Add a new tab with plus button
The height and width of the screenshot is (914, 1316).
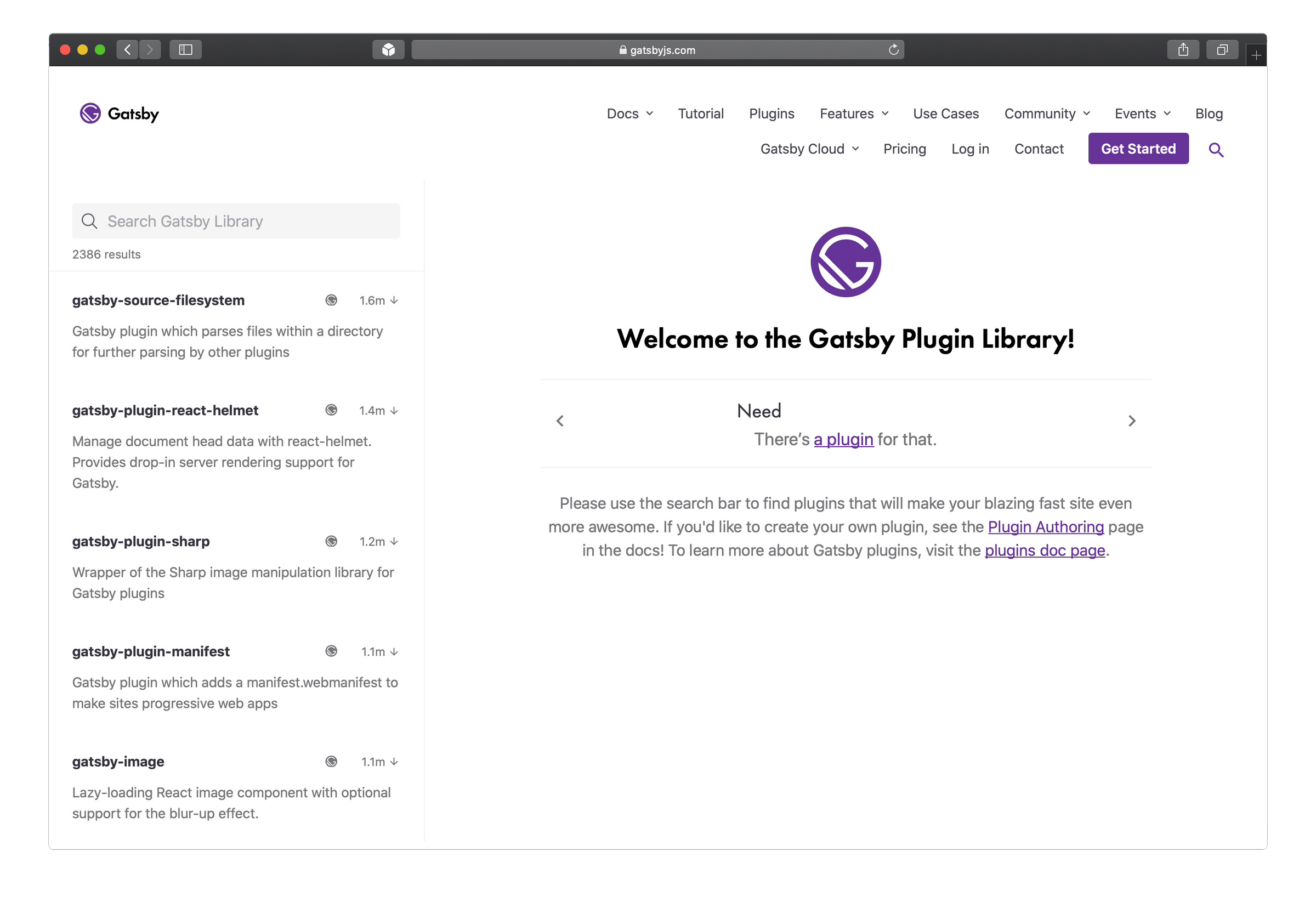click(1256, 55)
